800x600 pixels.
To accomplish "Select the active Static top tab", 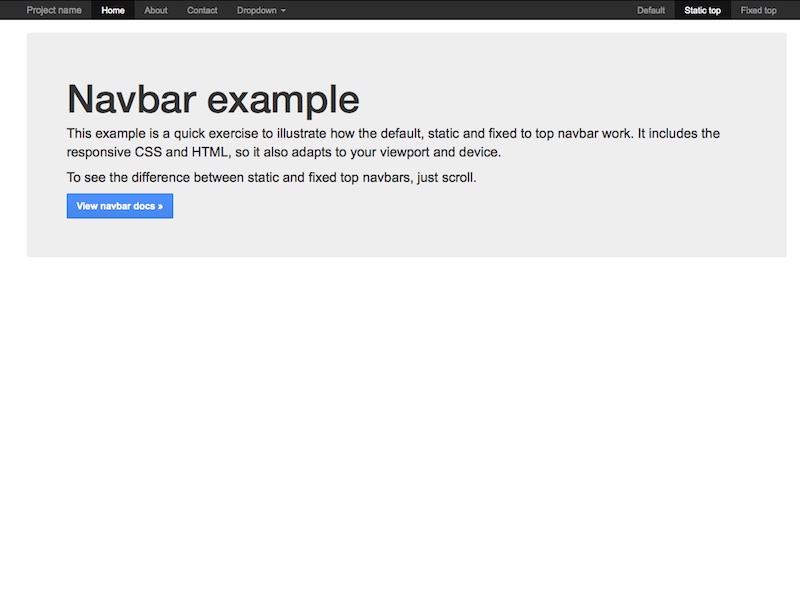I will 702,10.
